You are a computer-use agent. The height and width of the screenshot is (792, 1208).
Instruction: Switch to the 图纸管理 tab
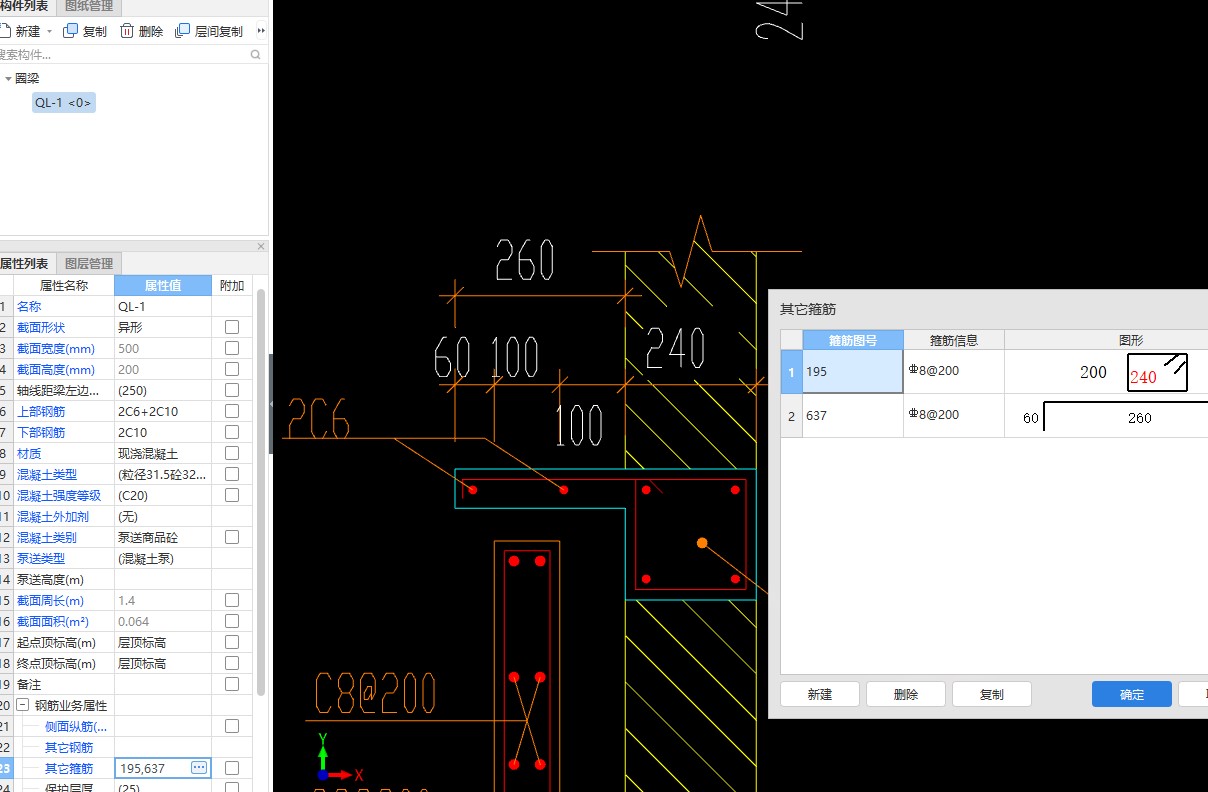pos(89,6)
